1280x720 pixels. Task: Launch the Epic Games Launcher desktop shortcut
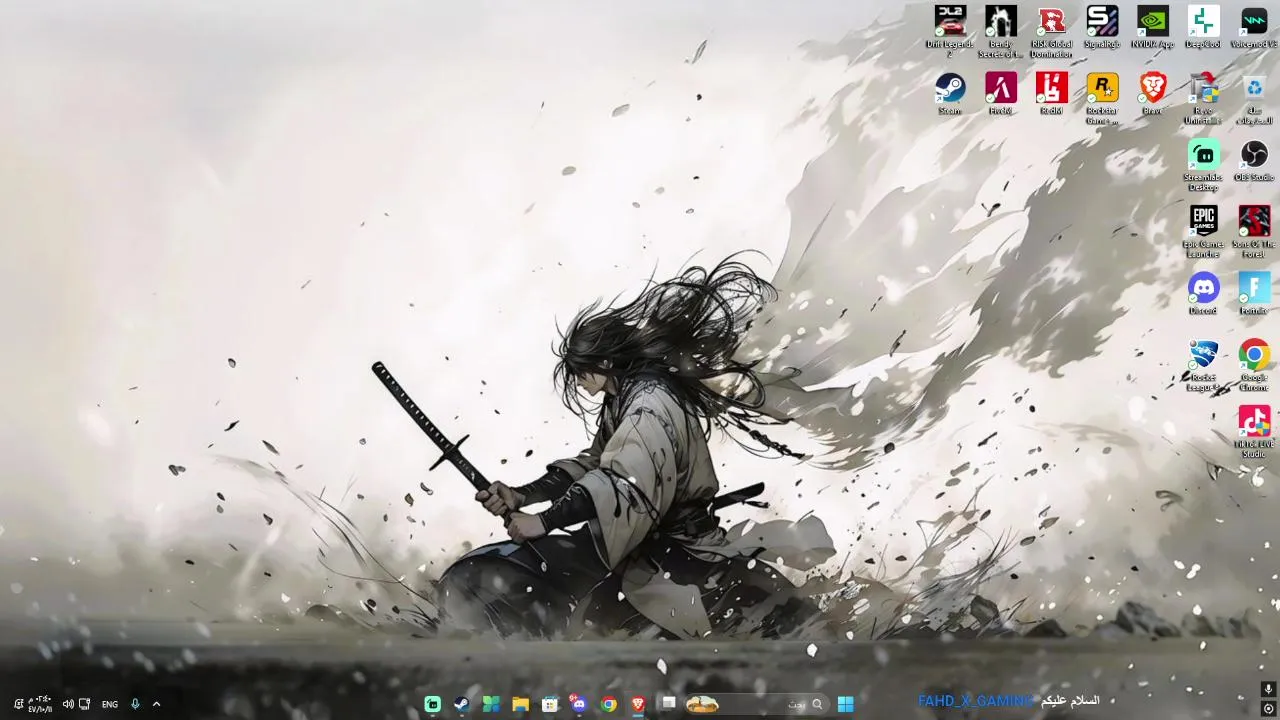coord(1203,232)
